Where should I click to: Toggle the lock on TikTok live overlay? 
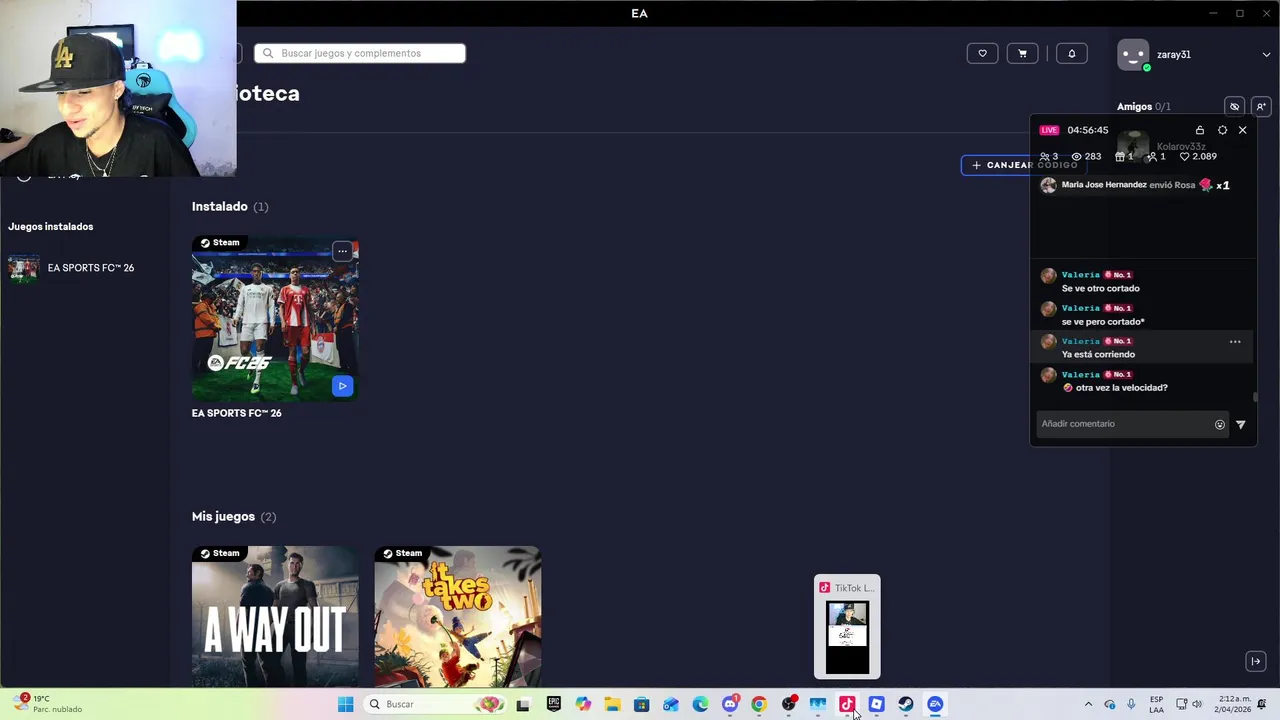tap(1200, 130)
